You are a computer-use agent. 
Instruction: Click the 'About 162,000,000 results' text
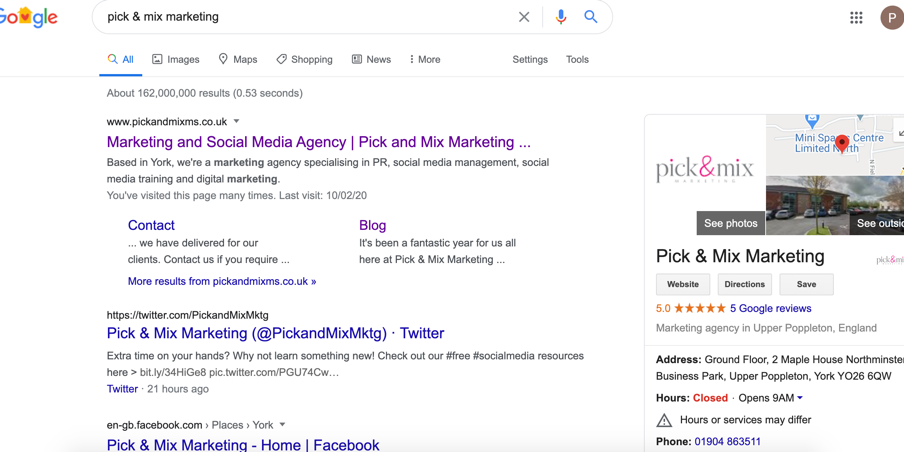[205, 93]
